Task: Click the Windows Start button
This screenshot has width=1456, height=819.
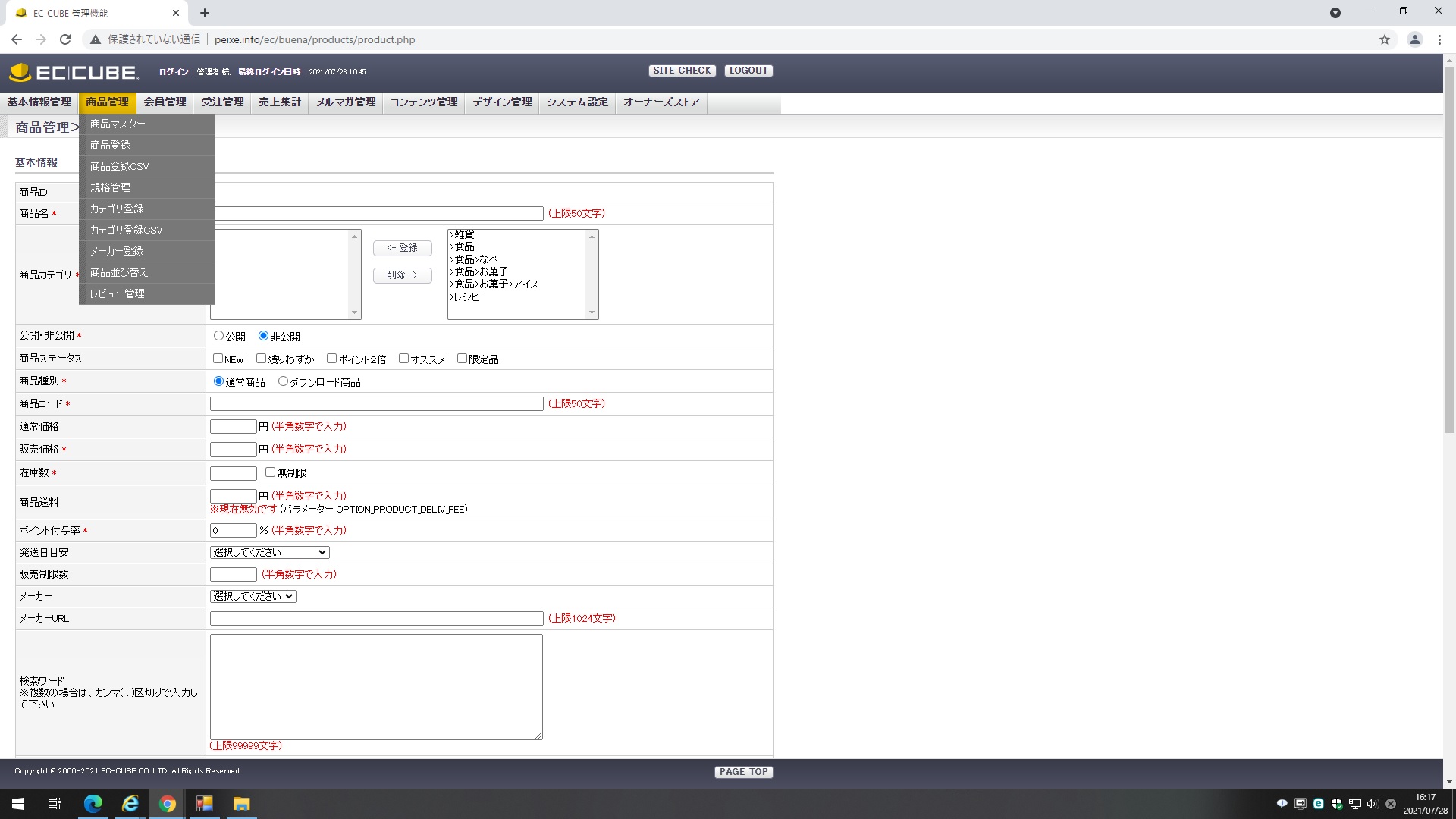Action: (18, 804)
